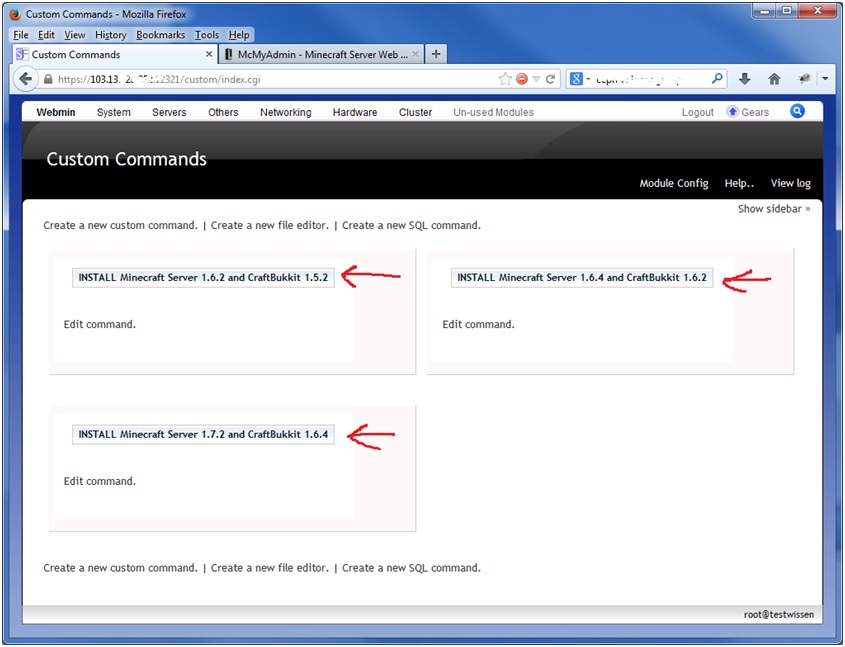Viewport: 845px width, 647px height.
Task: Open View log
Action: pos(790,183)
